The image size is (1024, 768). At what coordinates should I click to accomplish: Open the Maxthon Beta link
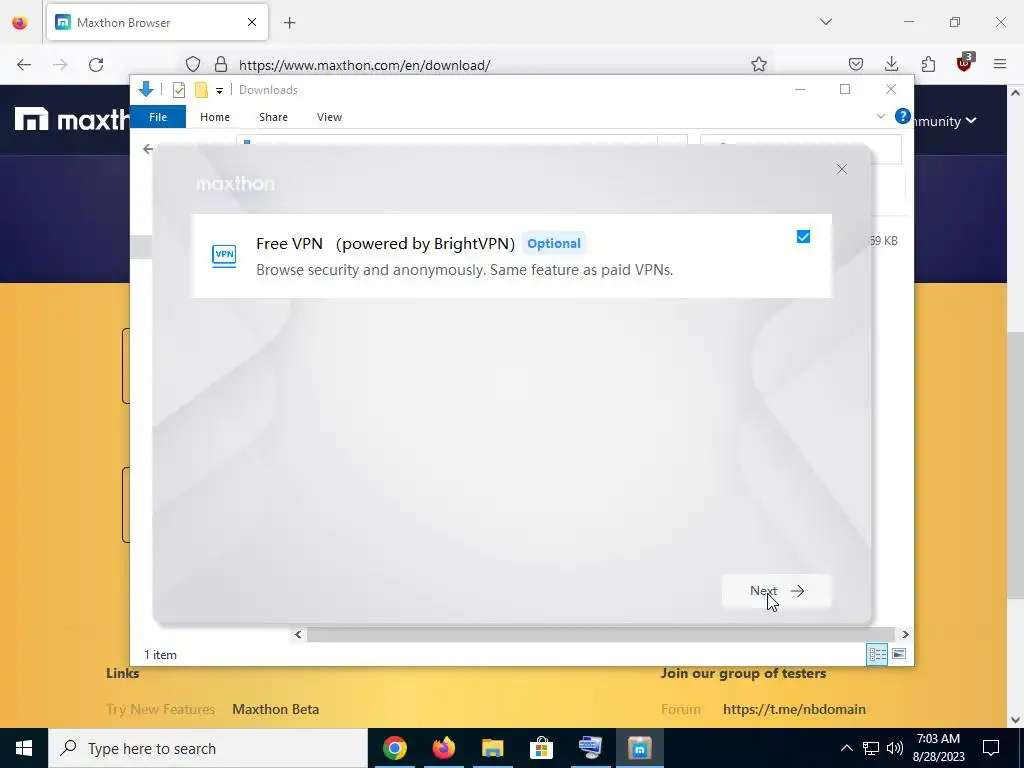276,709
